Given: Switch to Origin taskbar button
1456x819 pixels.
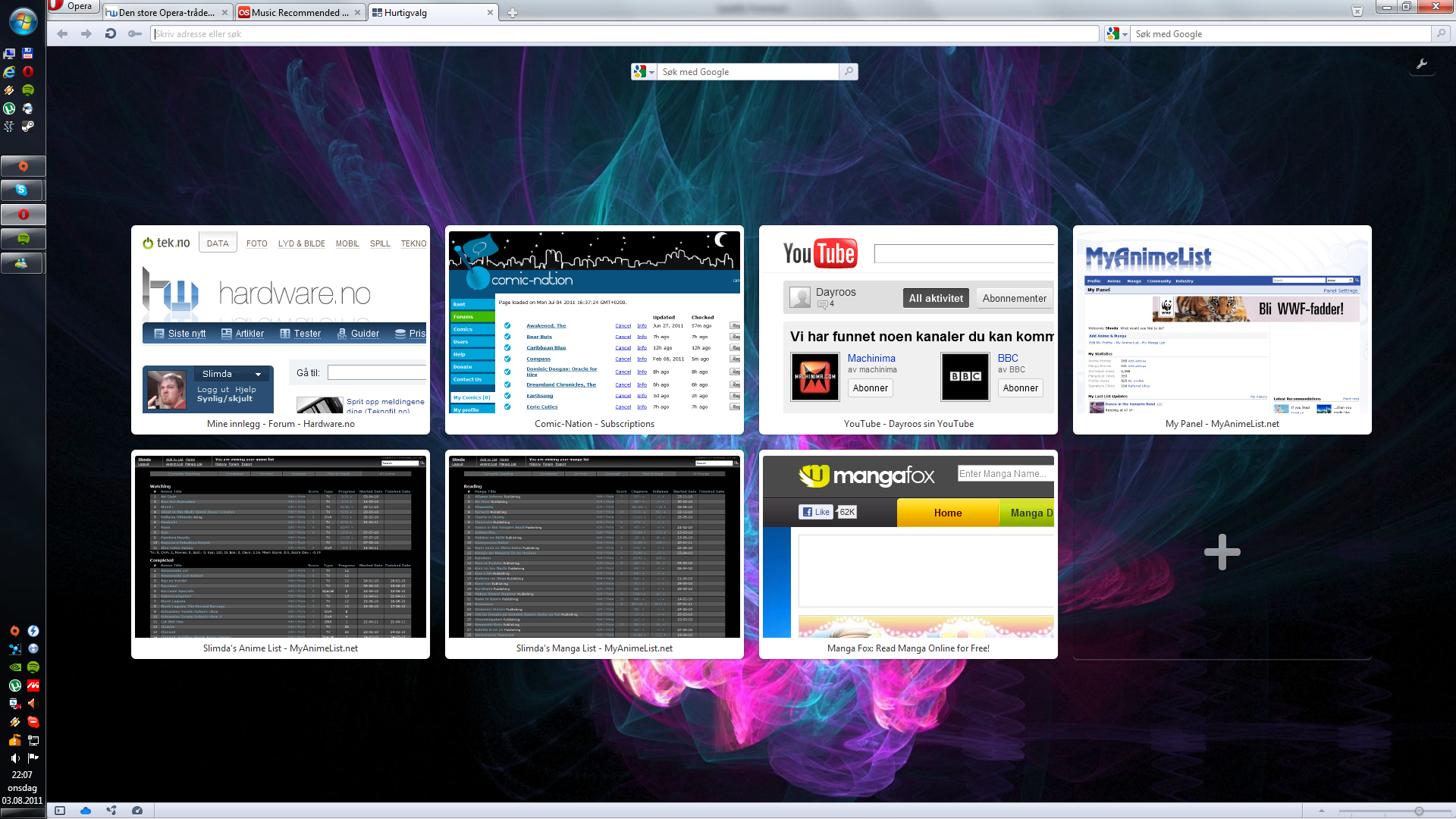Looking at the screenshot, I should coord(23,166).
